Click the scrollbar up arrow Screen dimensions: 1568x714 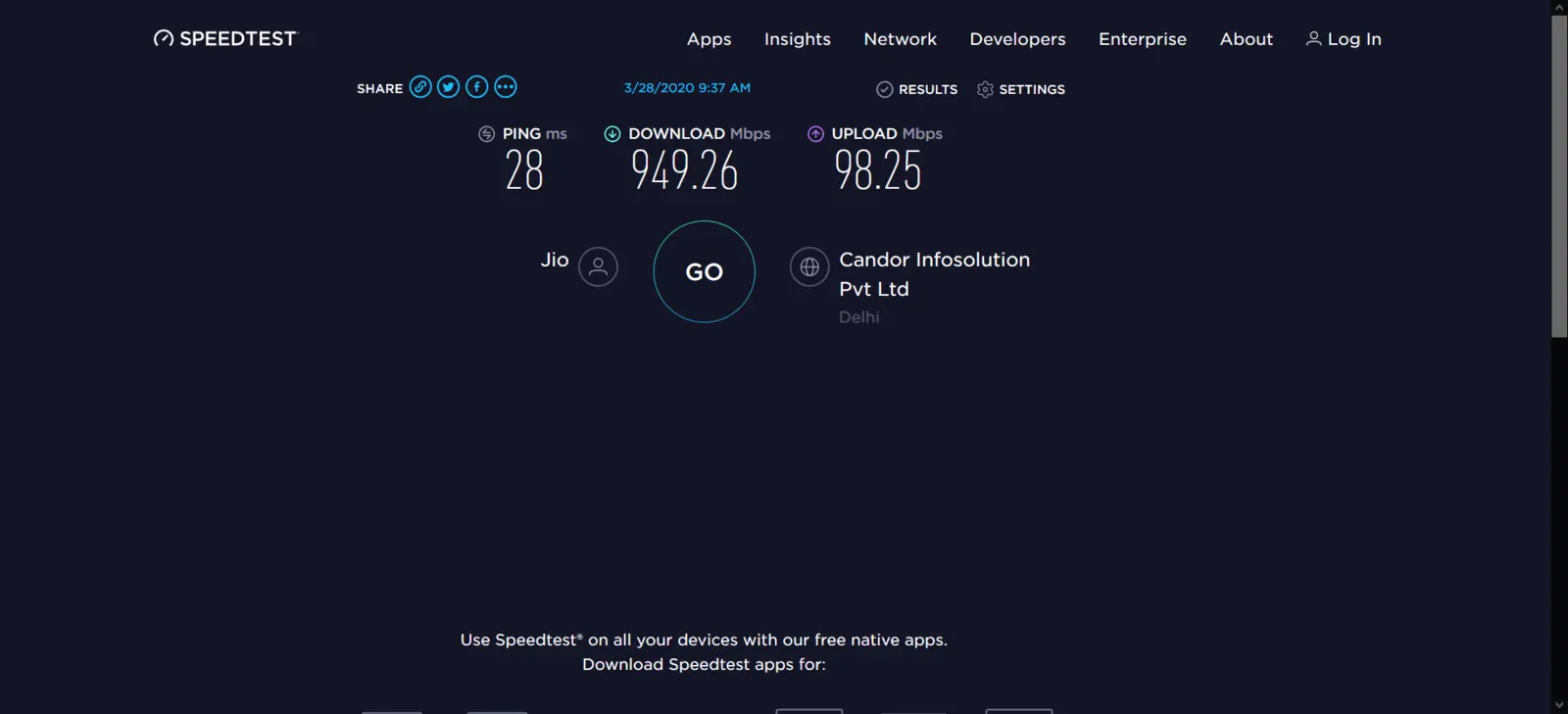pos(1559,7)
